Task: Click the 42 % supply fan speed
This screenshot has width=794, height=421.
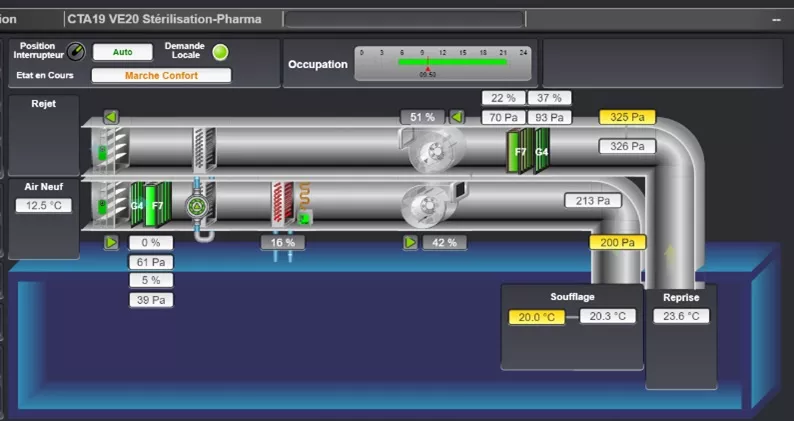Action: coord(444,243)
